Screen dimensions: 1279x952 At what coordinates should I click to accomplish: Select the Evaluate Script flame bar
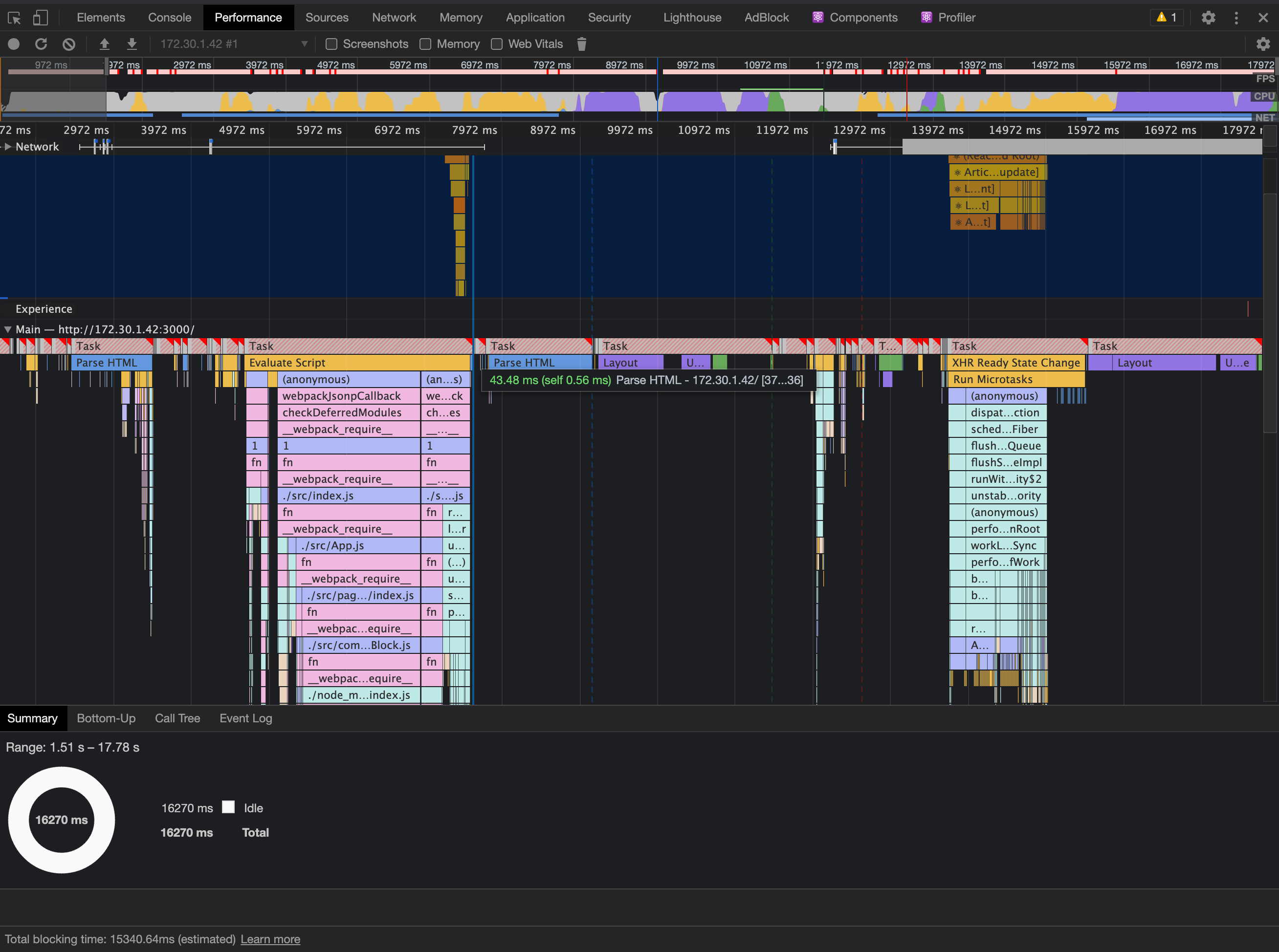point(357,363)
